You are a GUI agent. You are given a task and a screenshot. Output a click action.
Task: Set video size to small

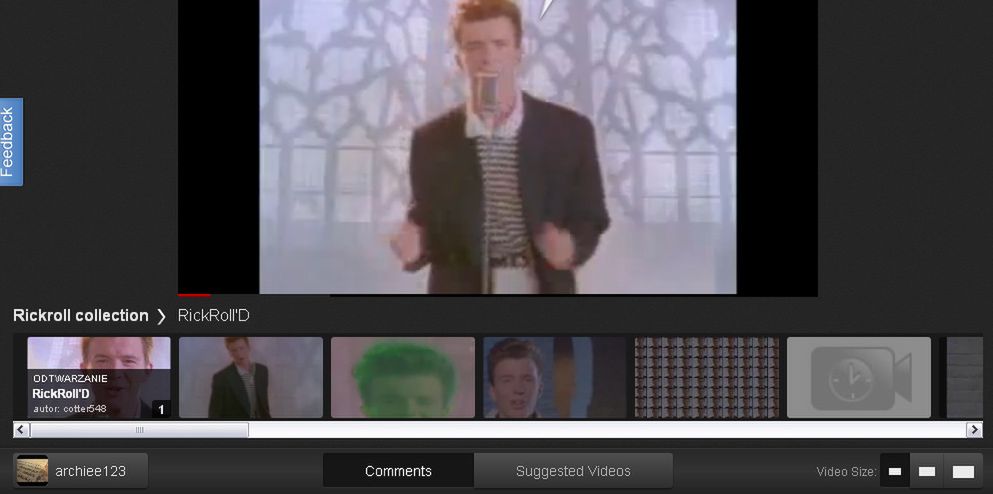[x=895, y=471]
